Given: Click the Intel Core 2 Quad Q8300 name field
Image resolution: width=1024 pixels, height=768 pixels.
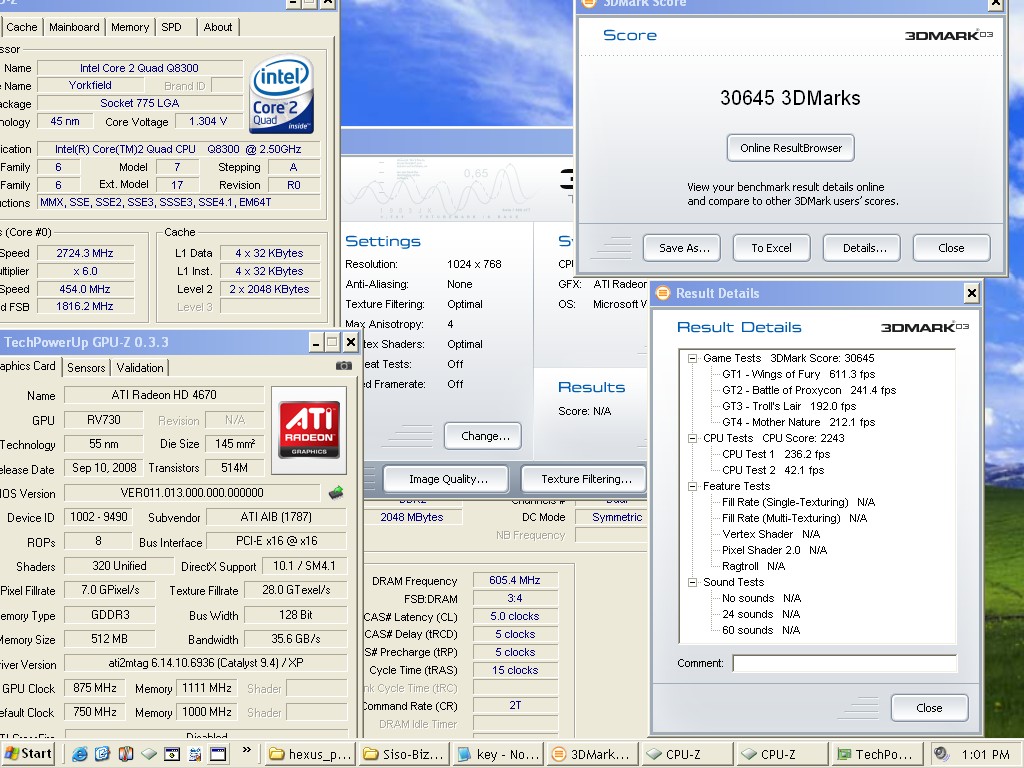Looking at the screenshot, I should click(x=139, y=68).
